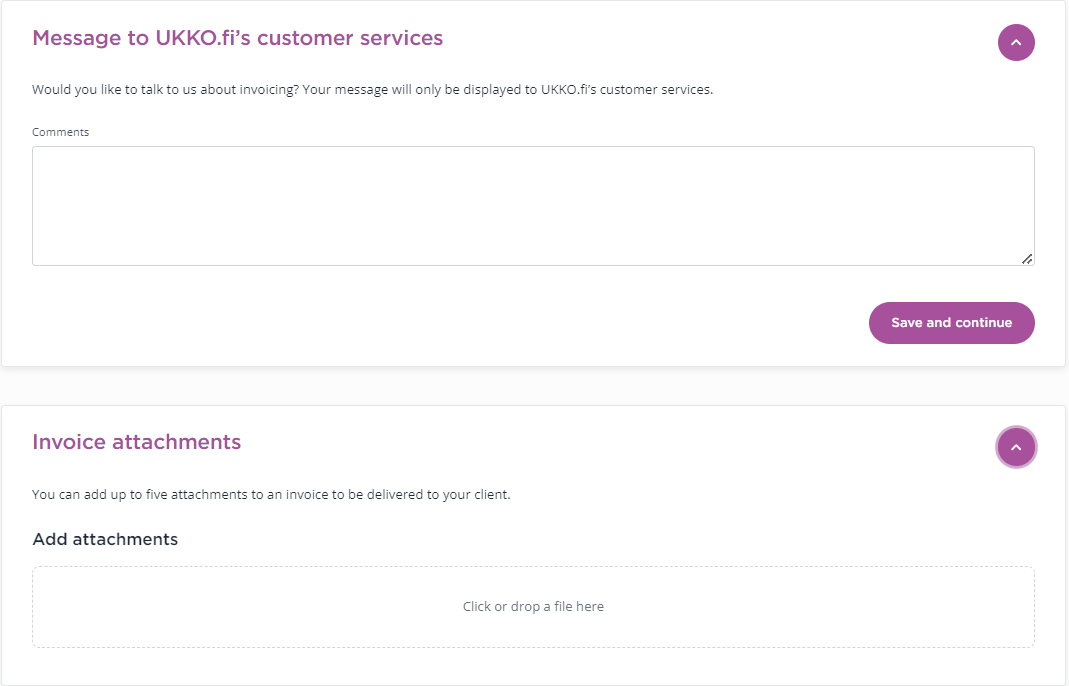Click the resize grip of the Comments box
Viewport: 1069px width, 686px height.
(1028, 259)
